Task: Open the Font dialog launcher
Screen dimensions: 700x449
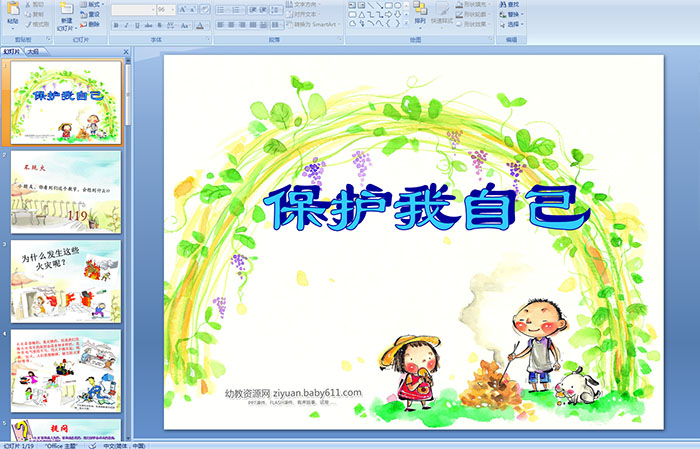Action: (x=208, y=39)
